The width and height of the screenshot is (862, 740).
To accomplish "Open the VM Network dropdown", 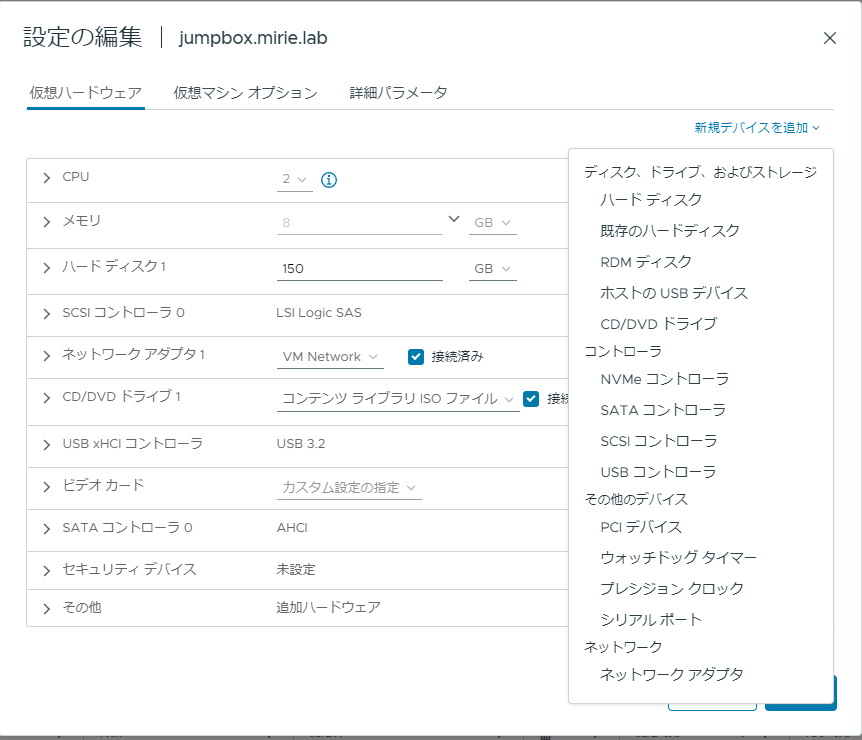I will [330, 357].
